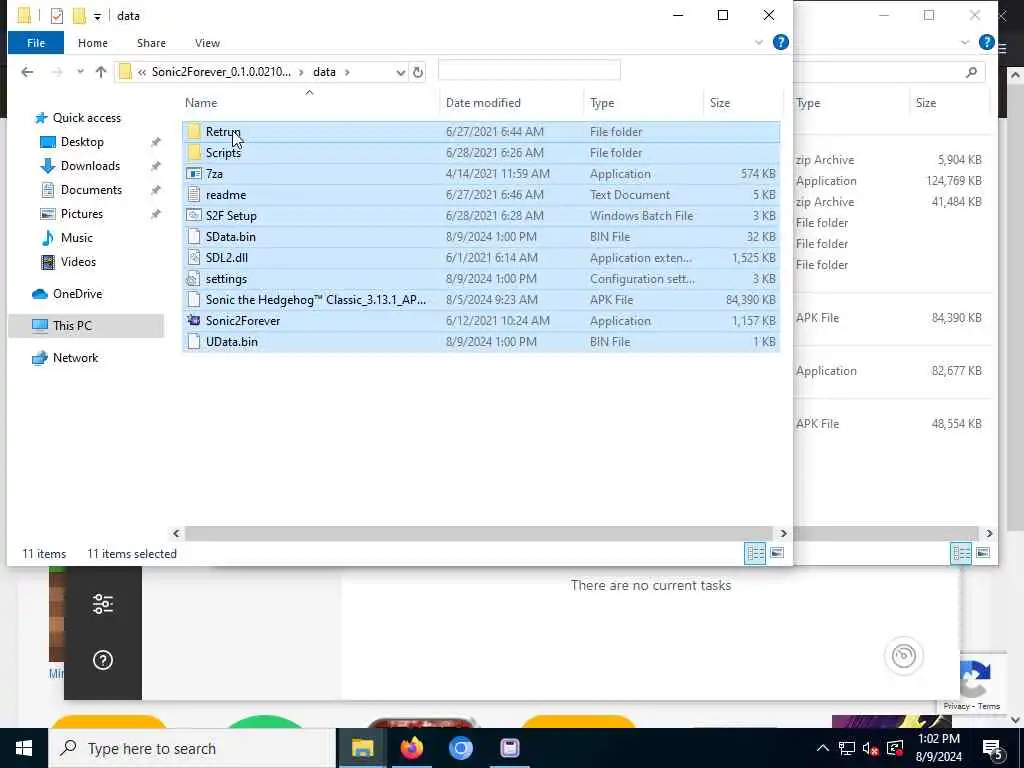Expand the ribbon in the background Explorer window
The width and height of the screenshot is (1024, 768).
tap(965, 42)
